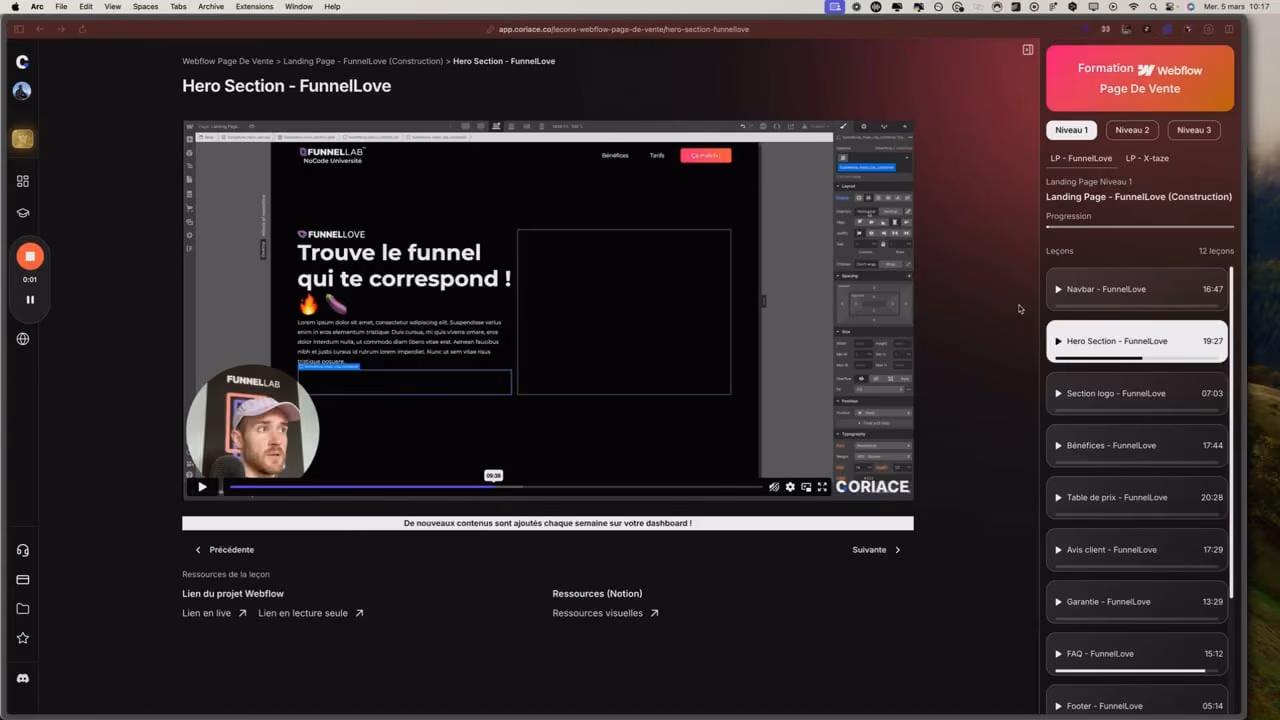Screen dimensions: 1280x720
Task: Click the globe icon in sidebar
Action: coord(22,339)
